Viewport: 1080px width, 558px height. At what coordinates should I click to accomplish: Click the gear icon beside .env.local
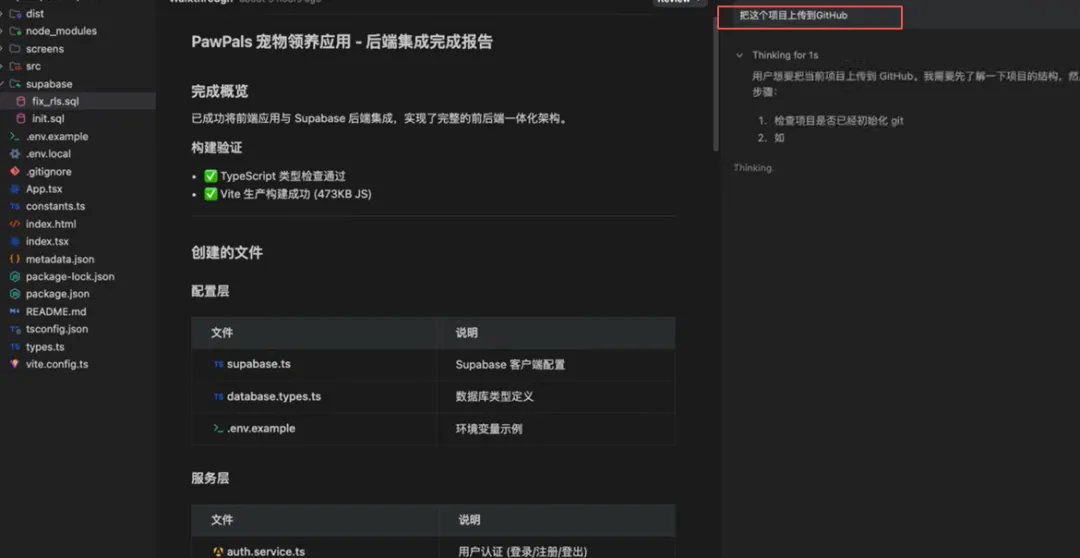coord(14,154)
